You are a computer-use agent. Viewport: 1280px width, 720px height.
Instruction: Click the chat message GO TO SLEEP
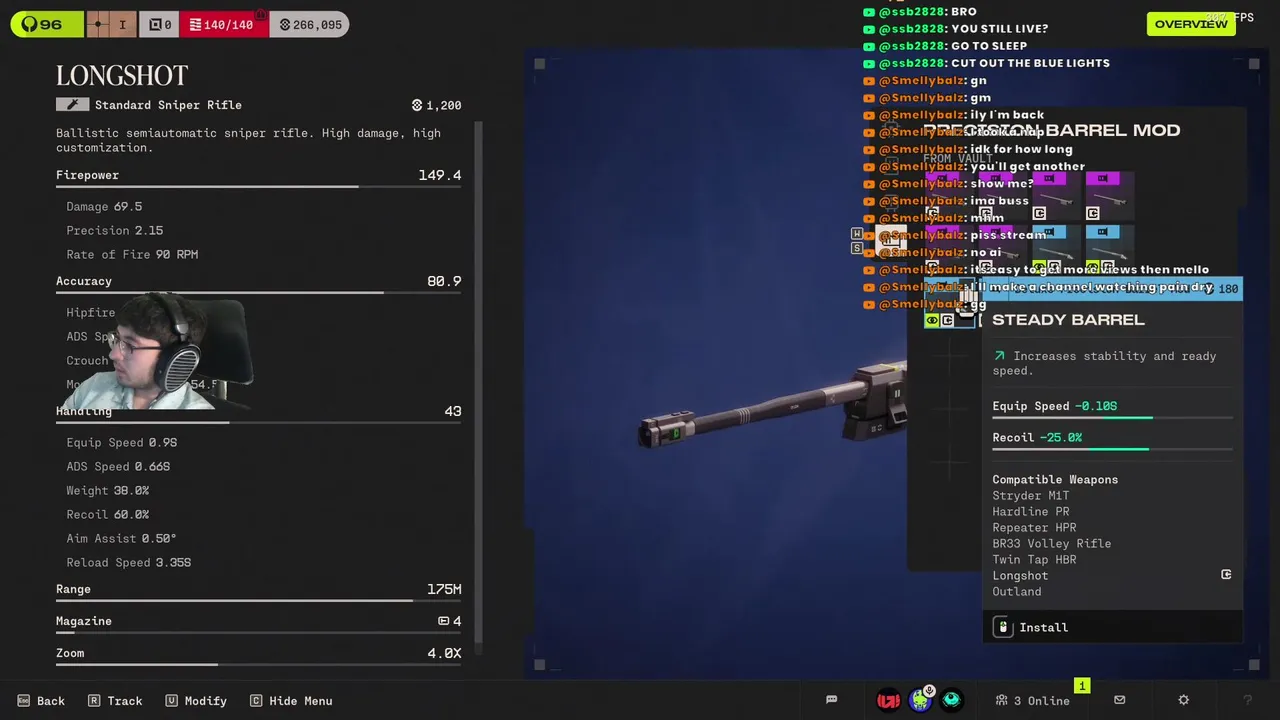989,46
